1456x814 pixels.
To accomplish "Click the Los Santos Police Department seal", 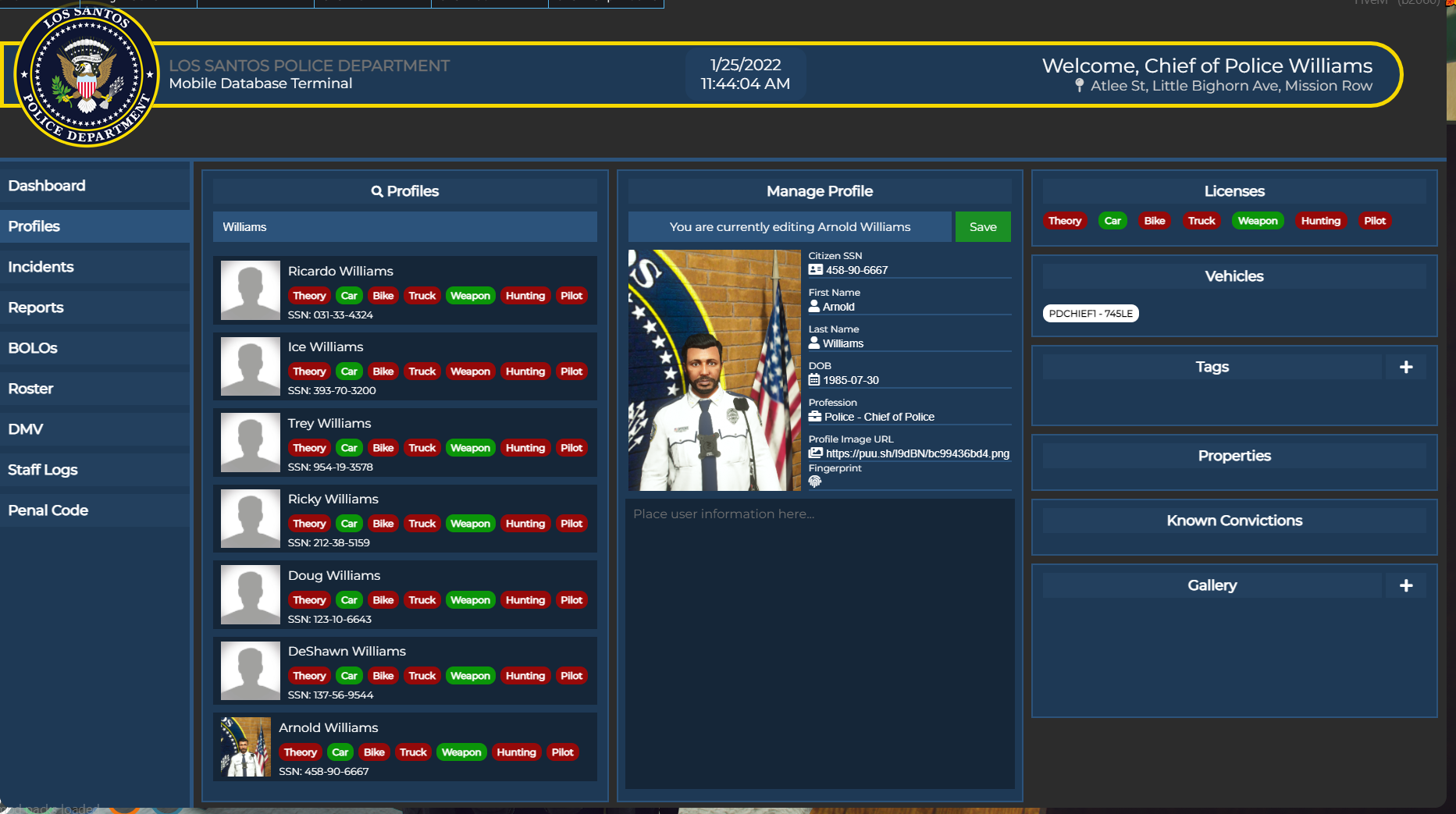I will (87, 75).
